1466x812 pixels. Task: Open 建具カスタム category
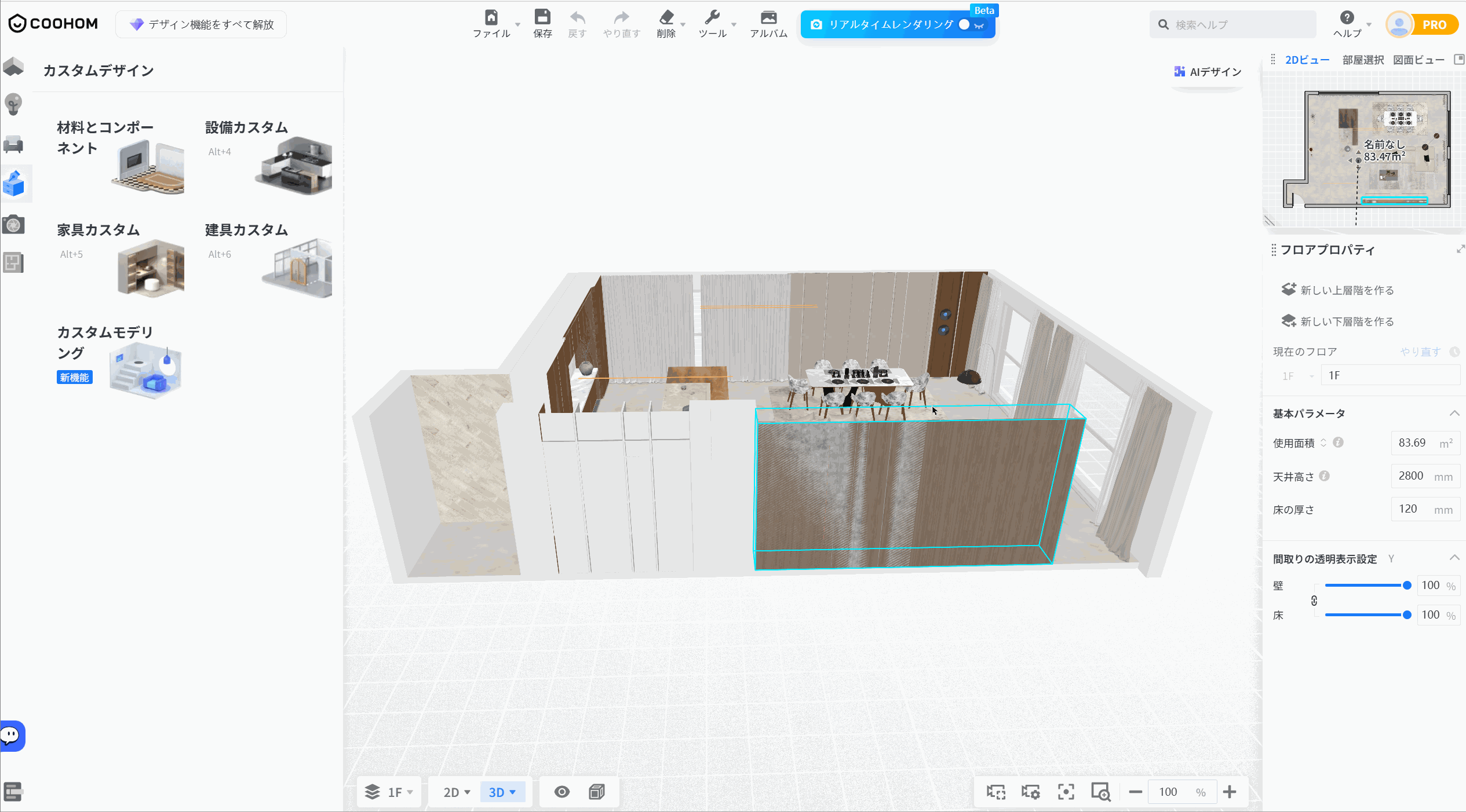tap(269, 259)
